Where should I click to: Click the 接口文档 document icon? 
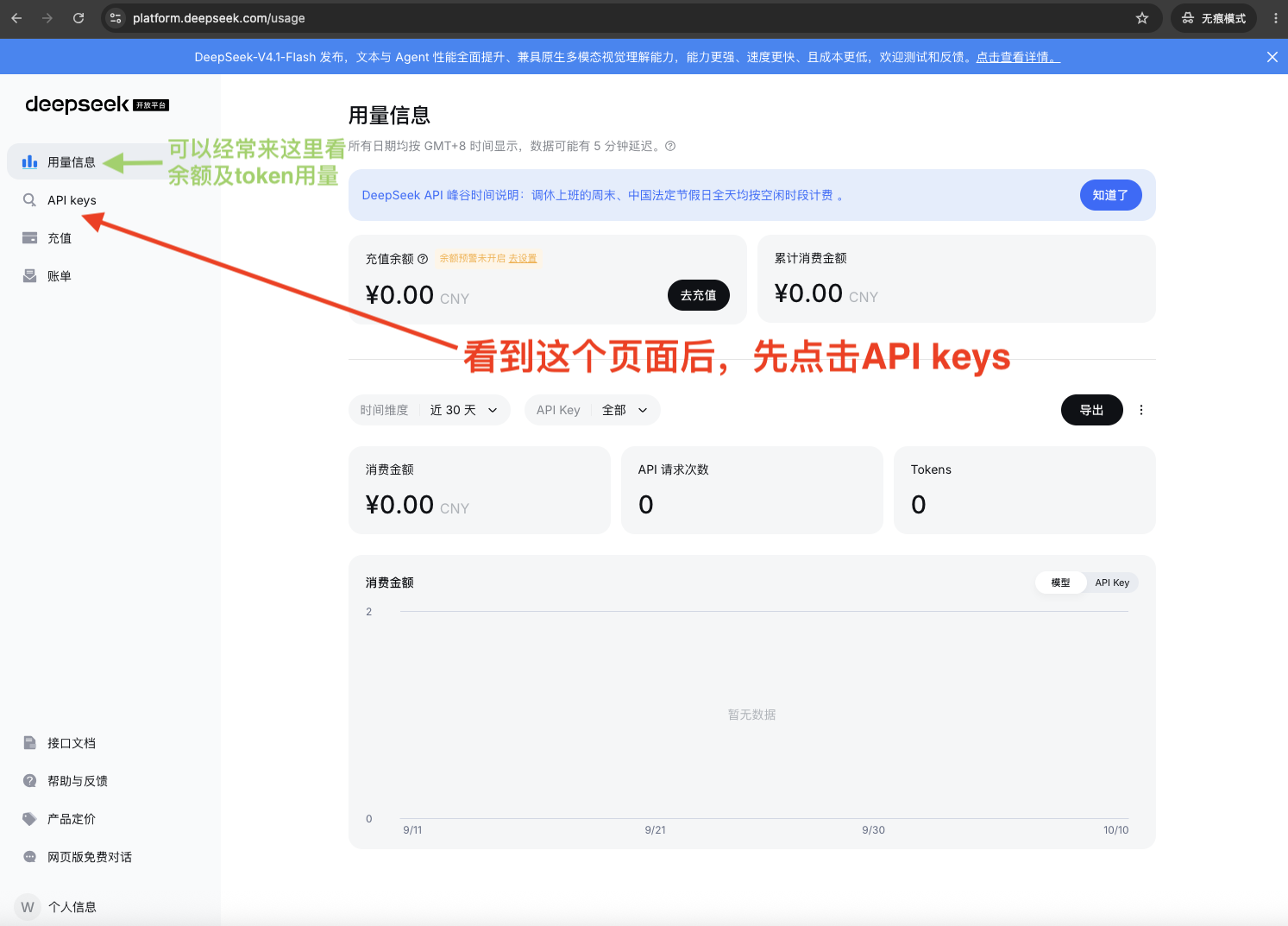pyautogui.click(x=30, y=743)
